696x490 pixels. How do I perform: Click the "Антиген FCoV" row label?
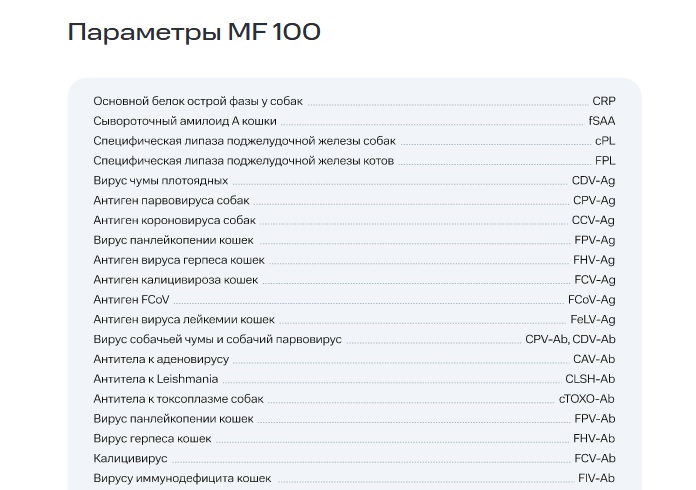click(x=128, y=300)
